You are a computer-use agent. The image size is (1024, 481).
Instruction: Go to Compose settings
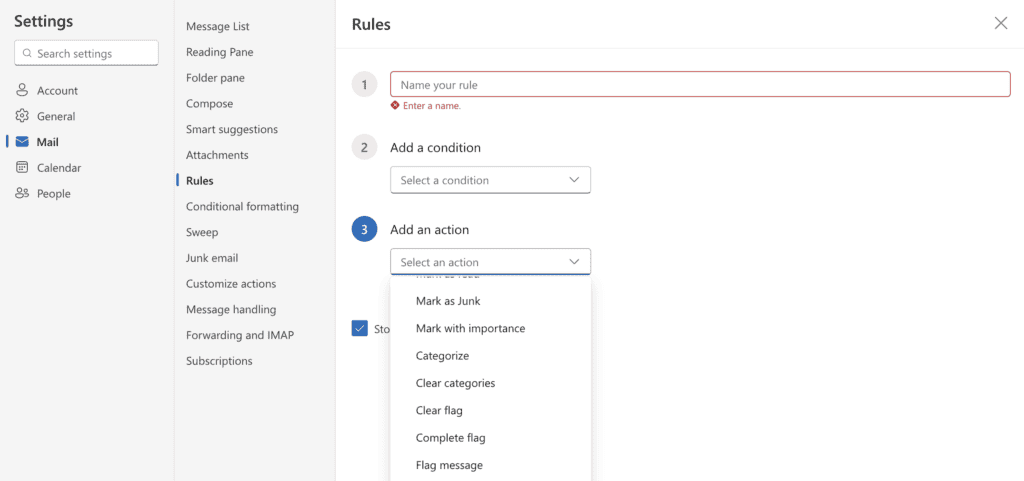tap(210, 103)
